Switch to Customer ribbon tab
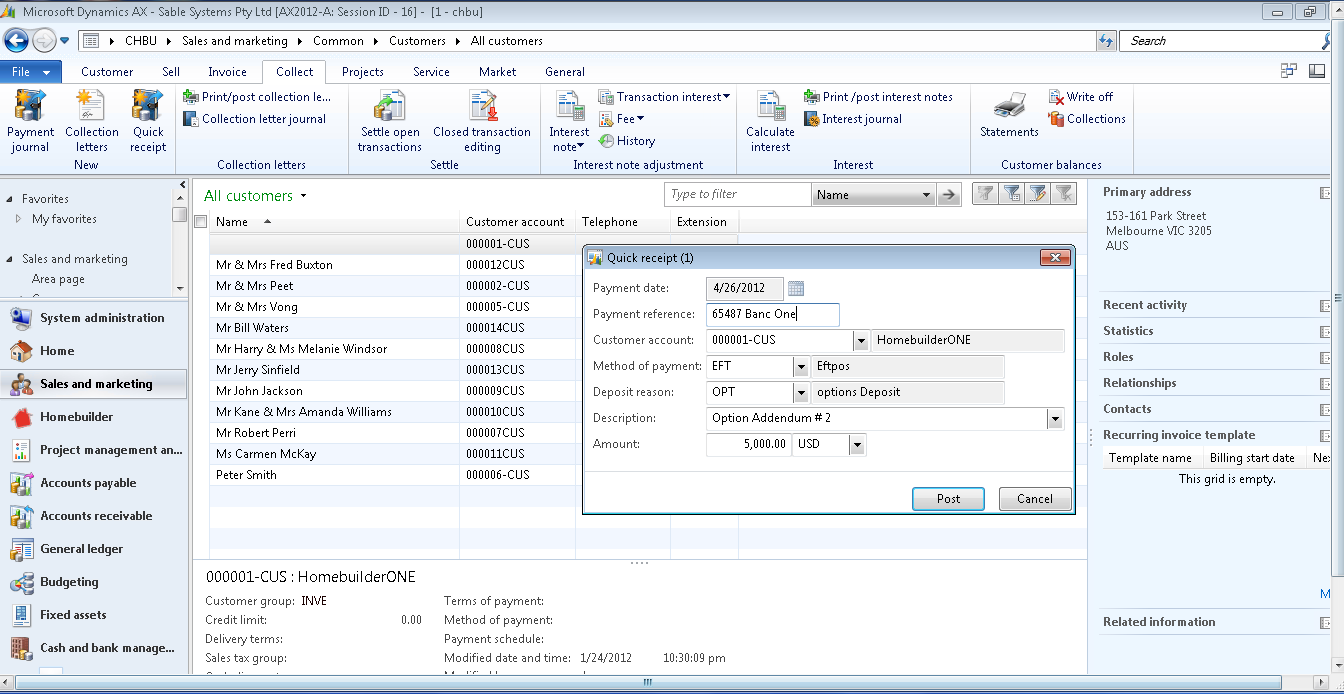The image size is (1344, 694). pyautogui.click(x=107, y=72)
